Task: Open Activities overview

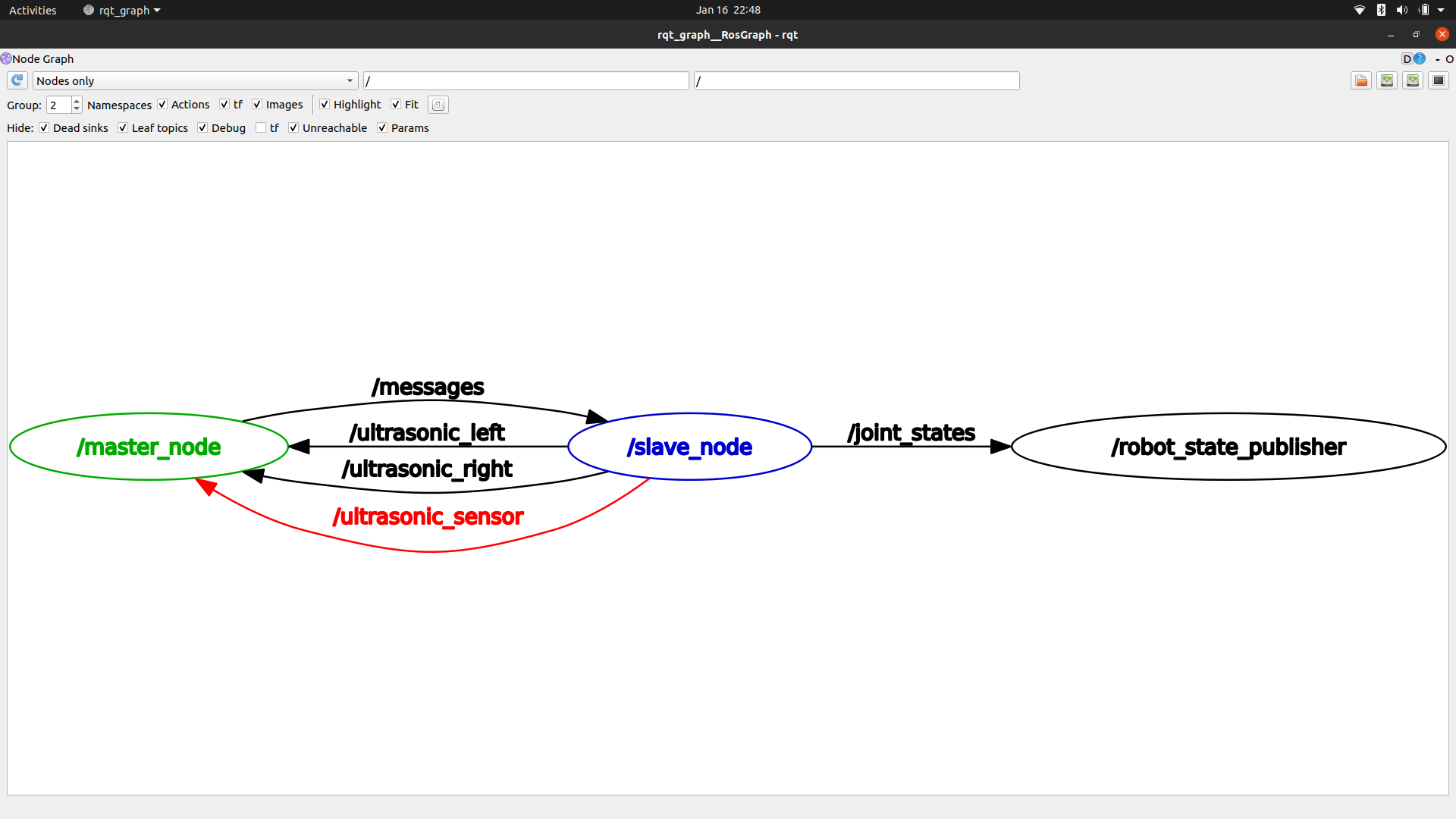Action: [x=33, y=10]
